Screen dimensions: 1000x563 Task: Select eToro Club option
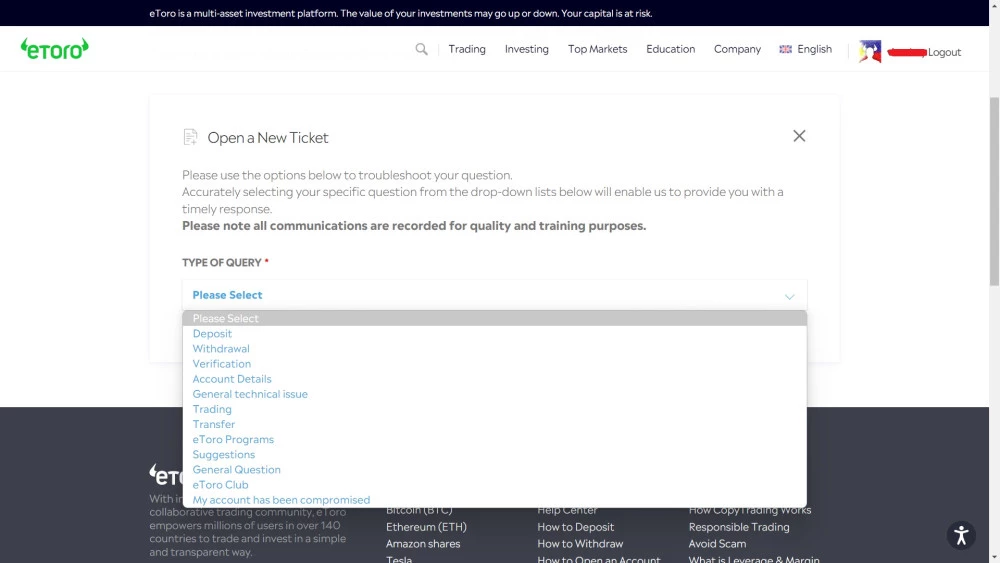pyautogui.click(x=494, y=485)
